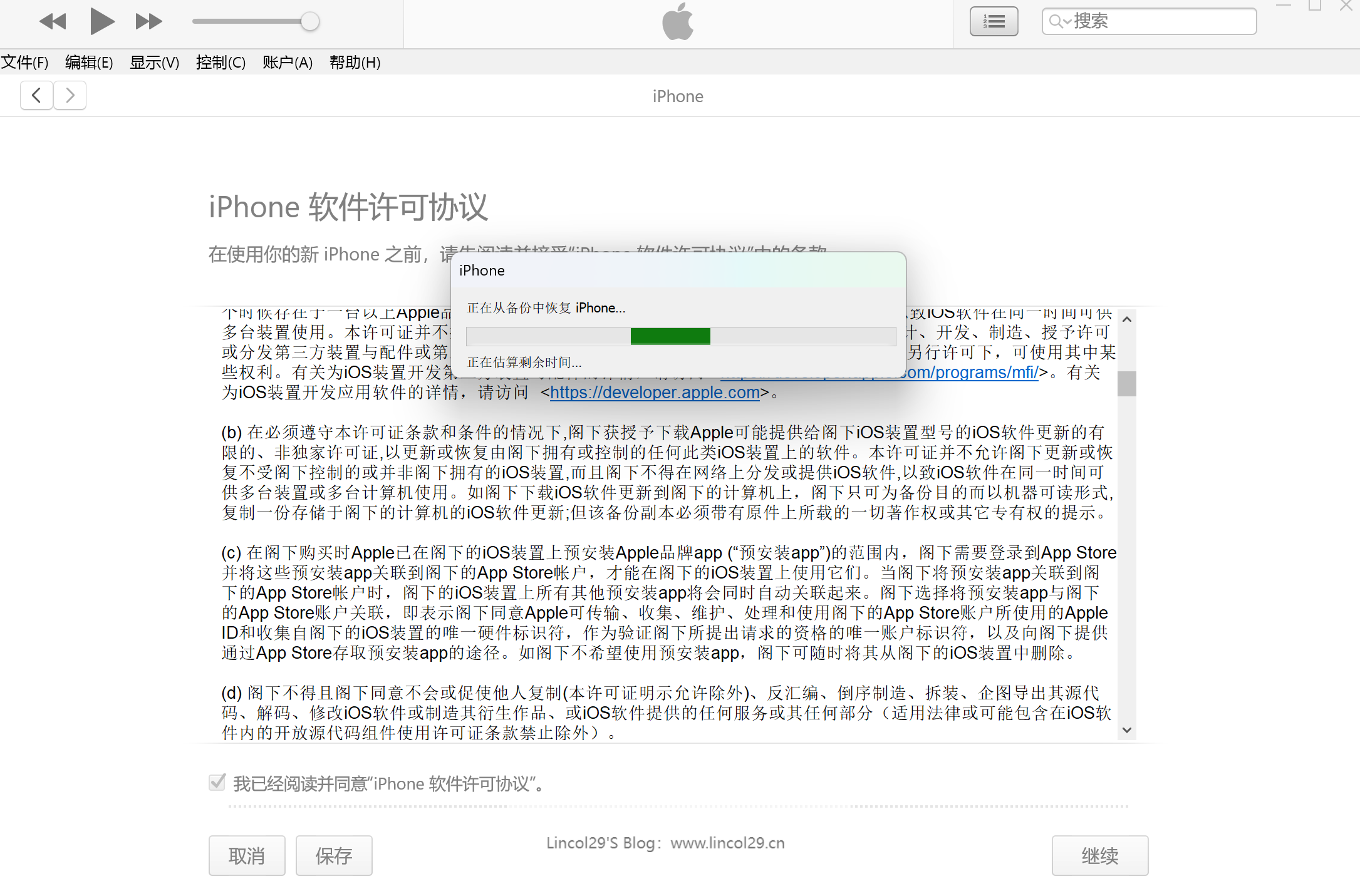The height and width of the screenshot is (896, 1360).
Task: Open the list view icon button
Action: coord(994,22)
